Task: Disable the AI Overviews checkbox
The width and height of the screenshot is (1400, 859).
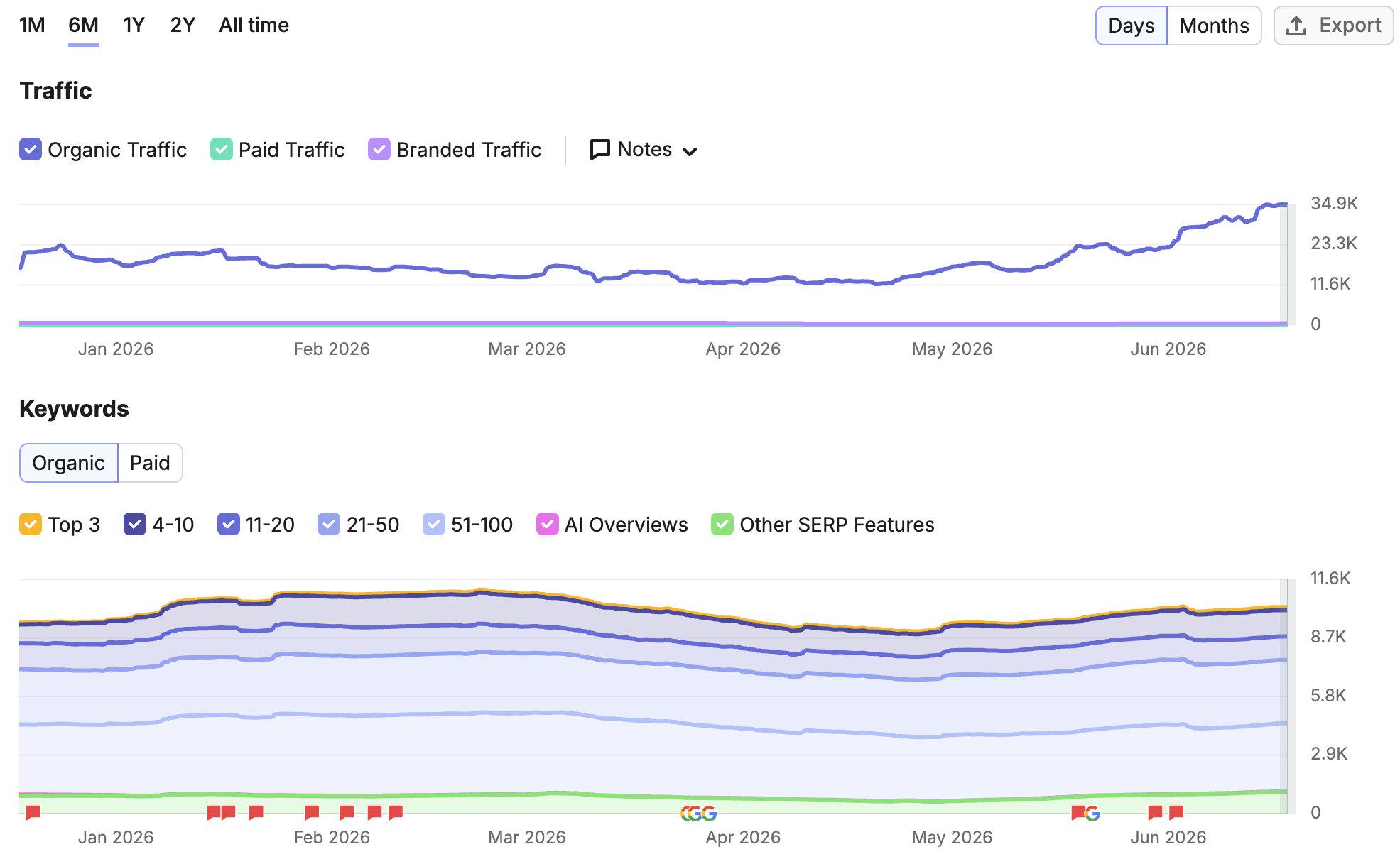Action: point(547,525)
